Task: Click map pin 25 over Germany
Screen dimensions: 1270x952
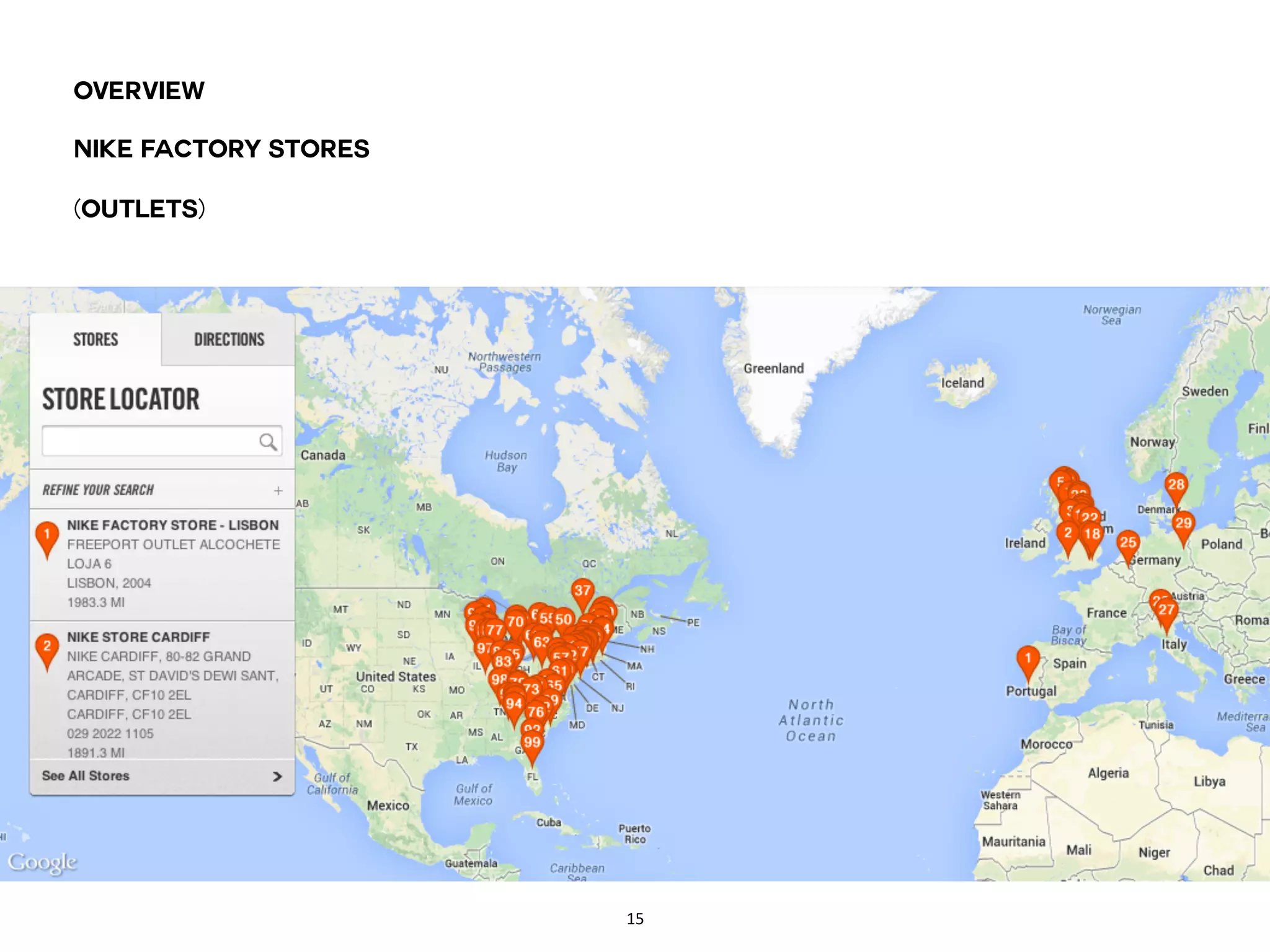Action: [1128, 544]
